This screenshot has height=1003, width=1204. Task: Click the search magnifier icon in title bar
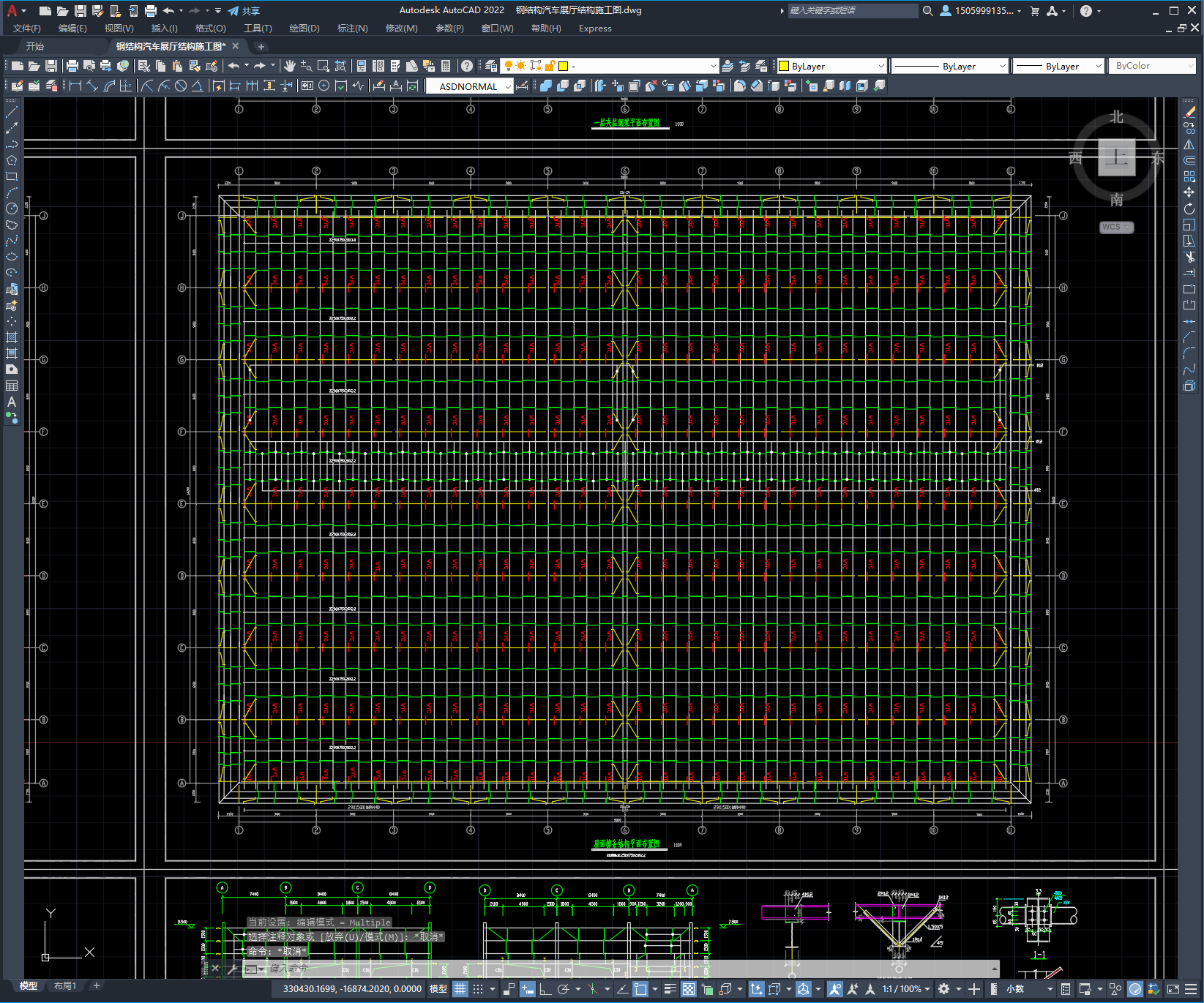pos(927,10)
